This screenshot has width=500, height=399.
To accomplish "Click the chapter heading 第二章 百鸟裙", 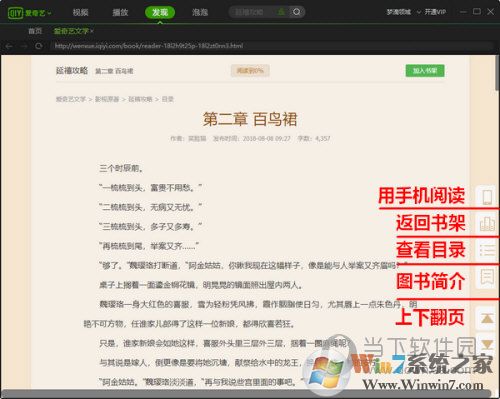I will click(250, 119).
